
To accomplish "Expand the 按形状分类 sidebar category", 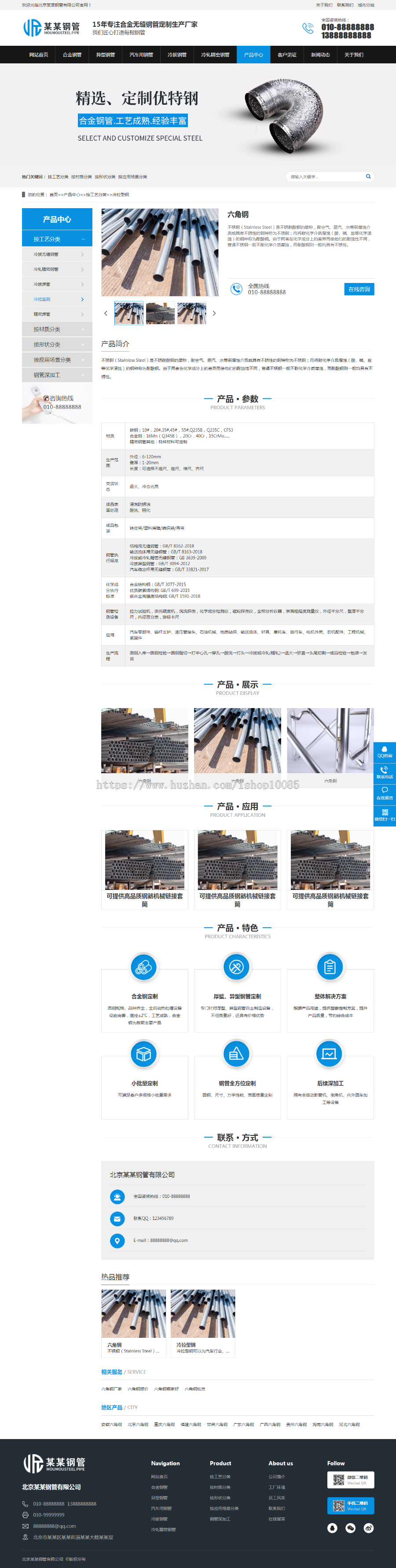I will pos(57,345).
